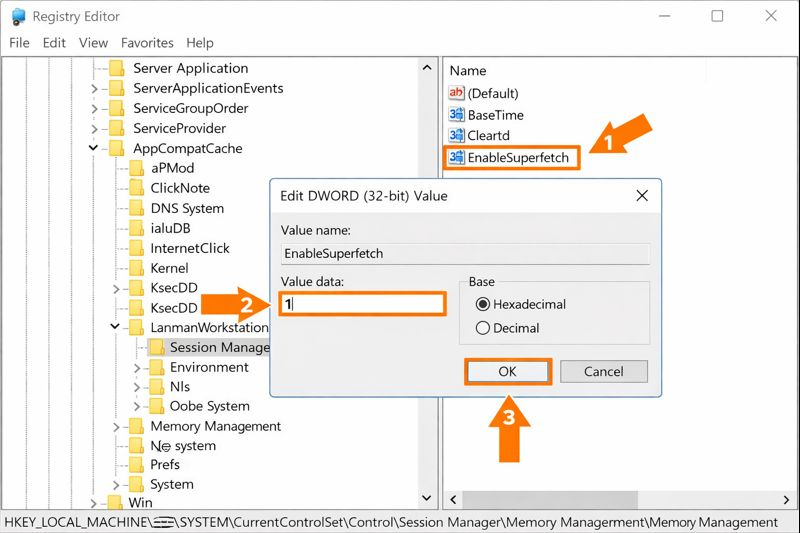Viewport: 800px width, 533px height.
Task: Select the Cleartd DWORD icon
Action: pyautogui.click(x=456, y=135)
